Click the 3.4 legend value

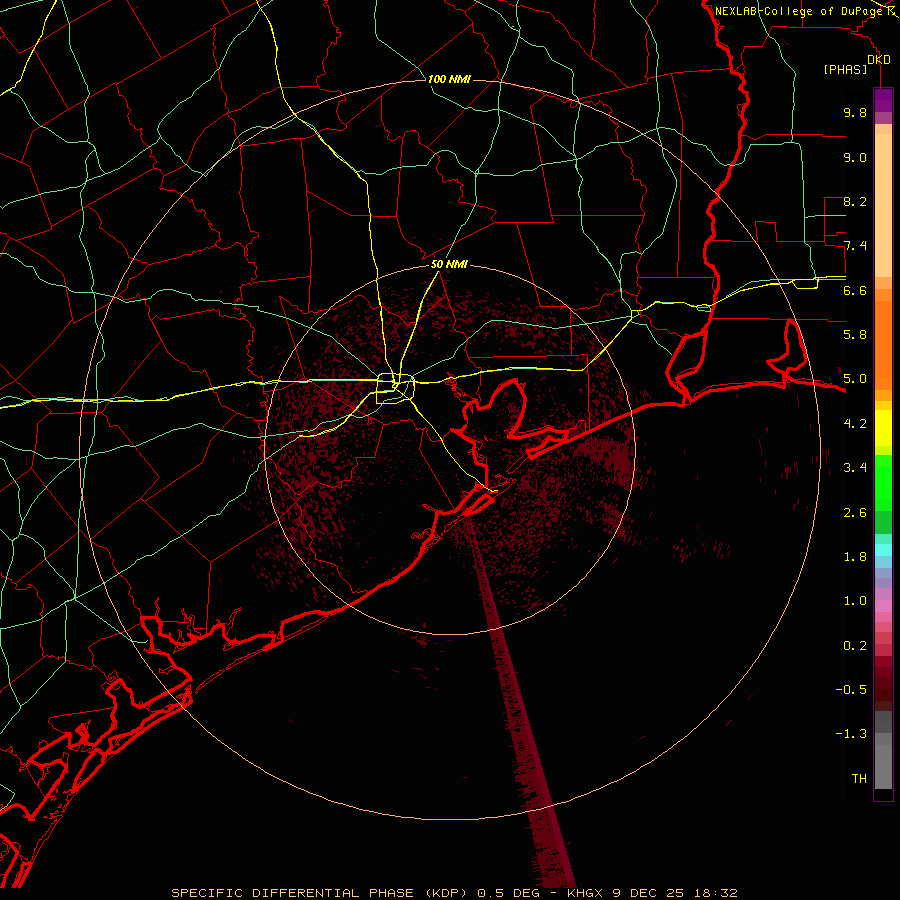coord(855,468)
